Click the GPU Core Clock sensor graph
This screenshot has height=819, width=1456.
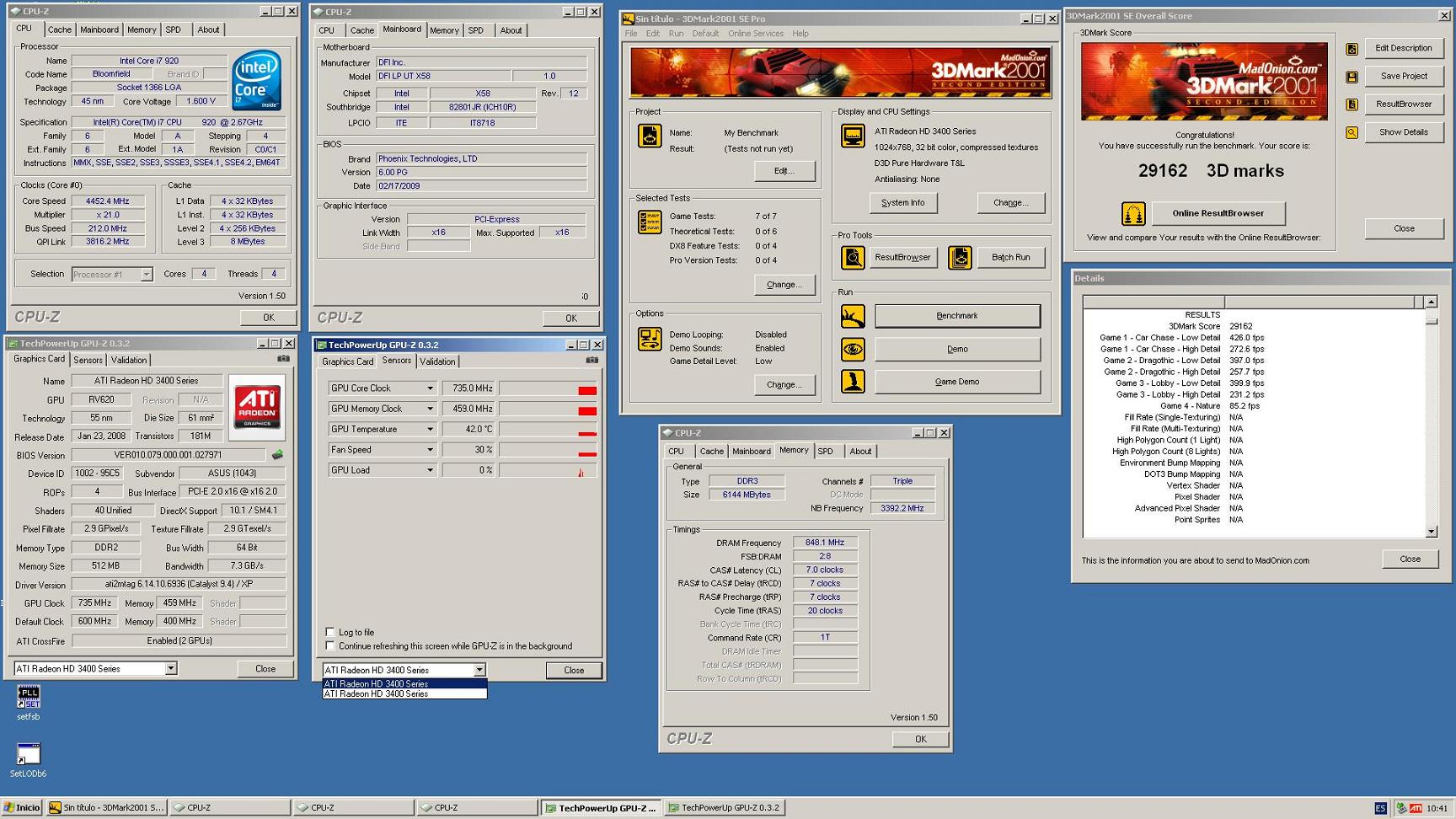548,388
